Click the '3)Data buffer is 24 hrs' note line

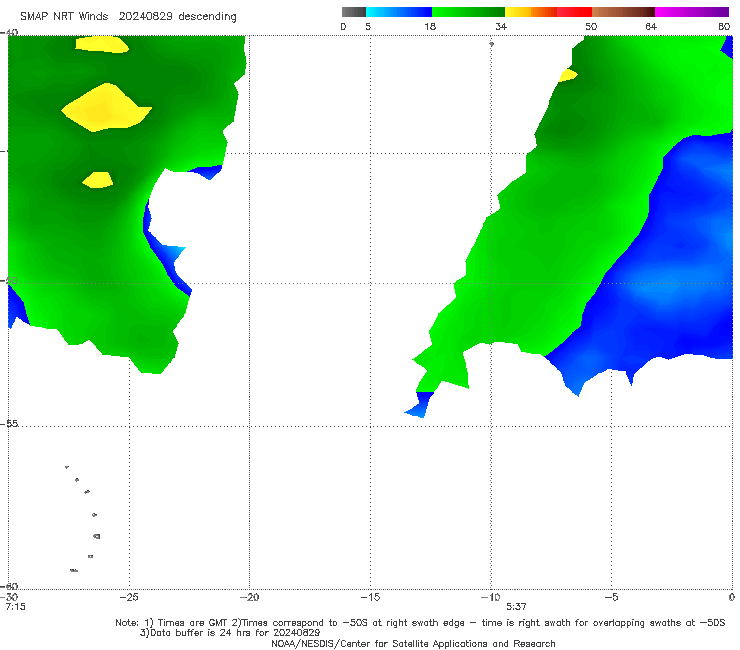(x=230, y=633)
